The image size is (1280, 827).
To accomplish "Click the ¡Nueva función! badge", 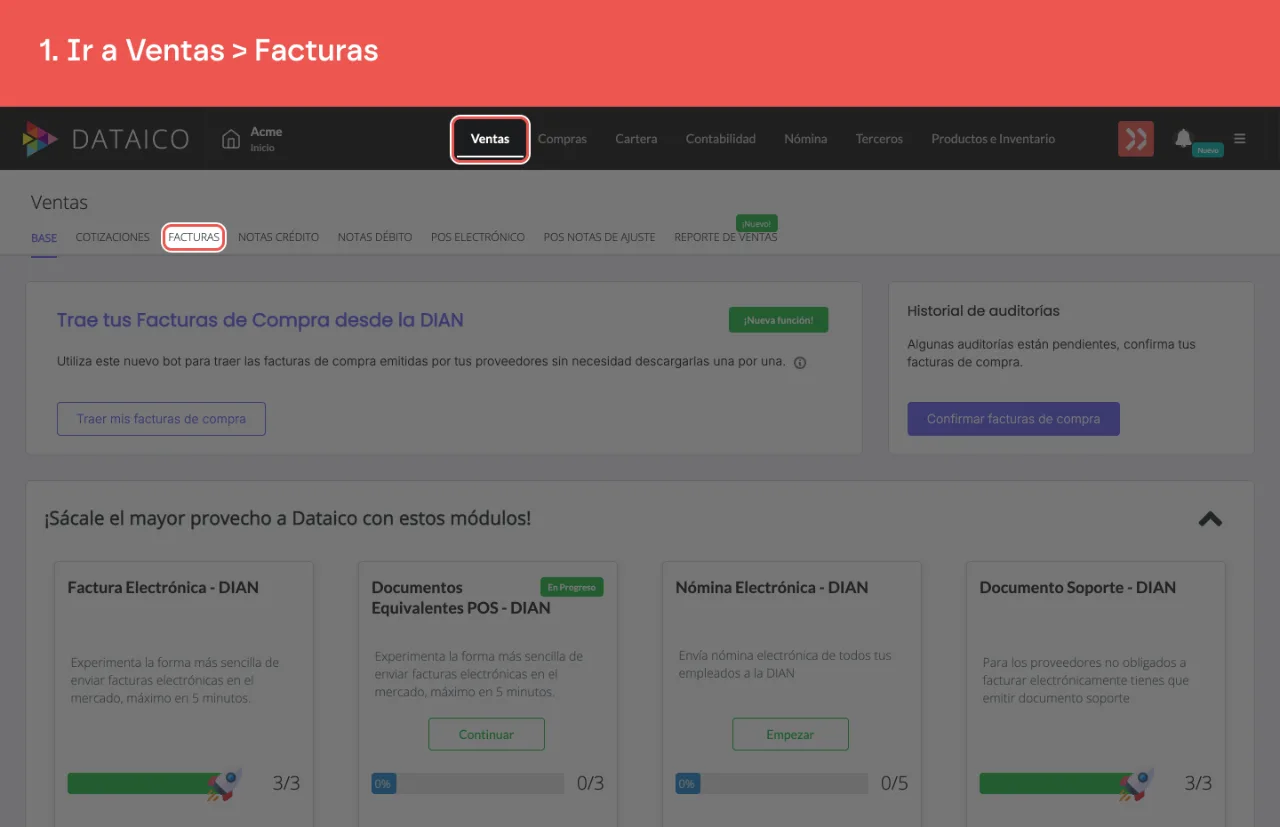I will point(779,320).
